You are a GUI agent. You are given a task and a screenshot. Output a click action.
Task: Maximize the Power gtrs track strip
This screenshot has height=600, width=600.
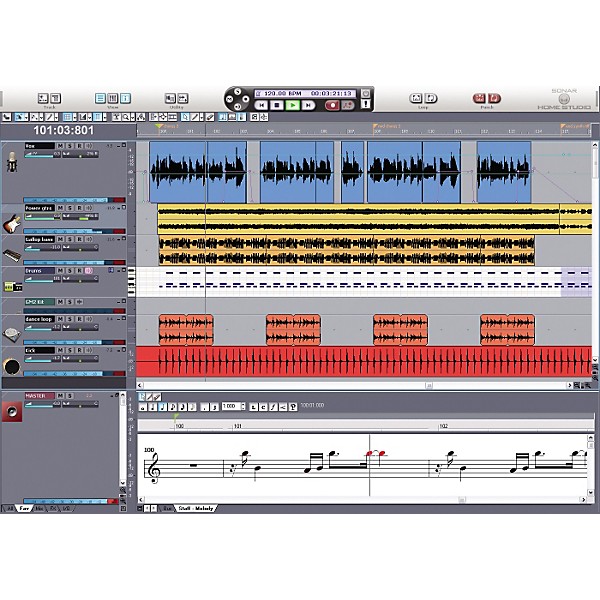(x=124, y=207)
